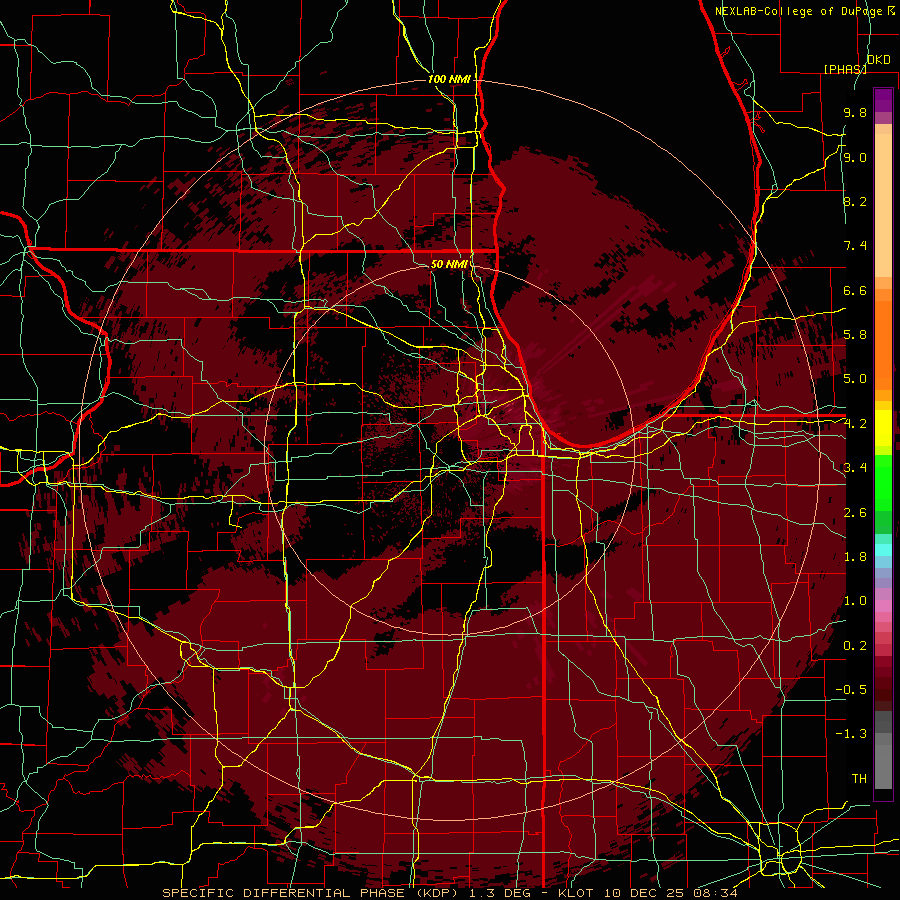900x900 pixels.
Task: Click the 6.6 value on color scale
Action: pyautogui.click(x=855, y=290)
